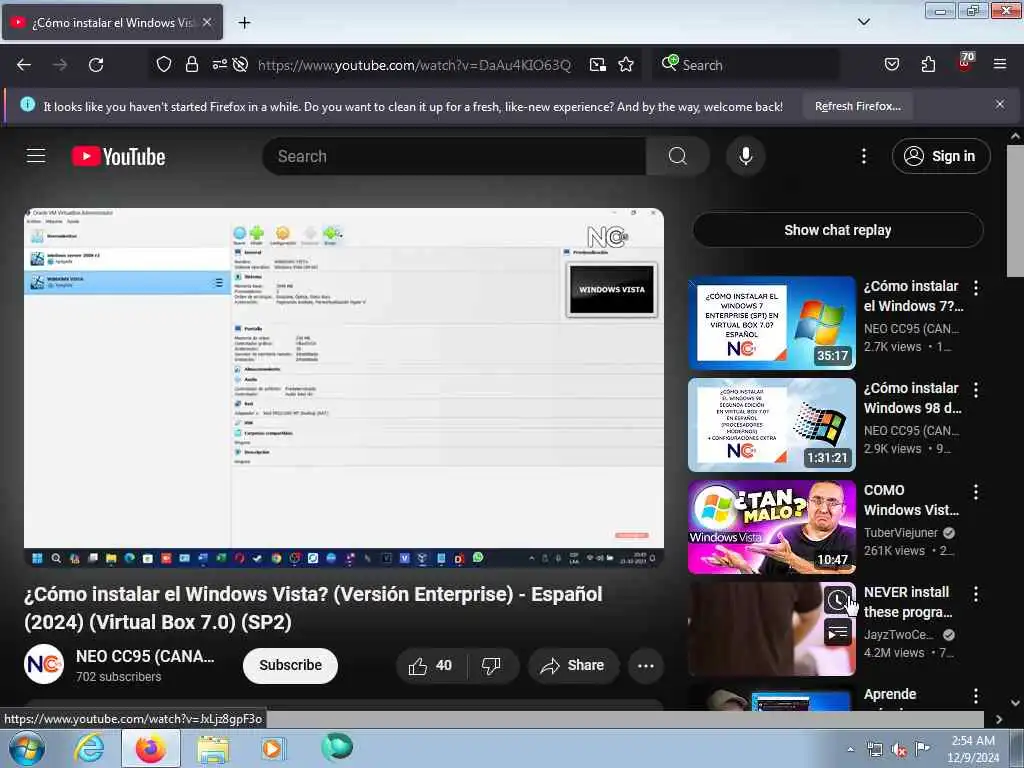Open YouTube settings three-dot menu
The height and width of the screenshot is (768, 1024).
pyautogui.click(x=864, y=156)
